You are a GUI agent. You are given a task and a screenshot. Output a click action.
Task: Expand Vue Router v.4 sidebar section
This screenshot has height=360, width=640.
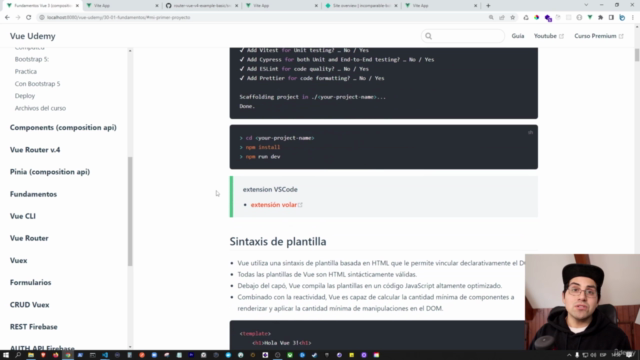point(35,150)
